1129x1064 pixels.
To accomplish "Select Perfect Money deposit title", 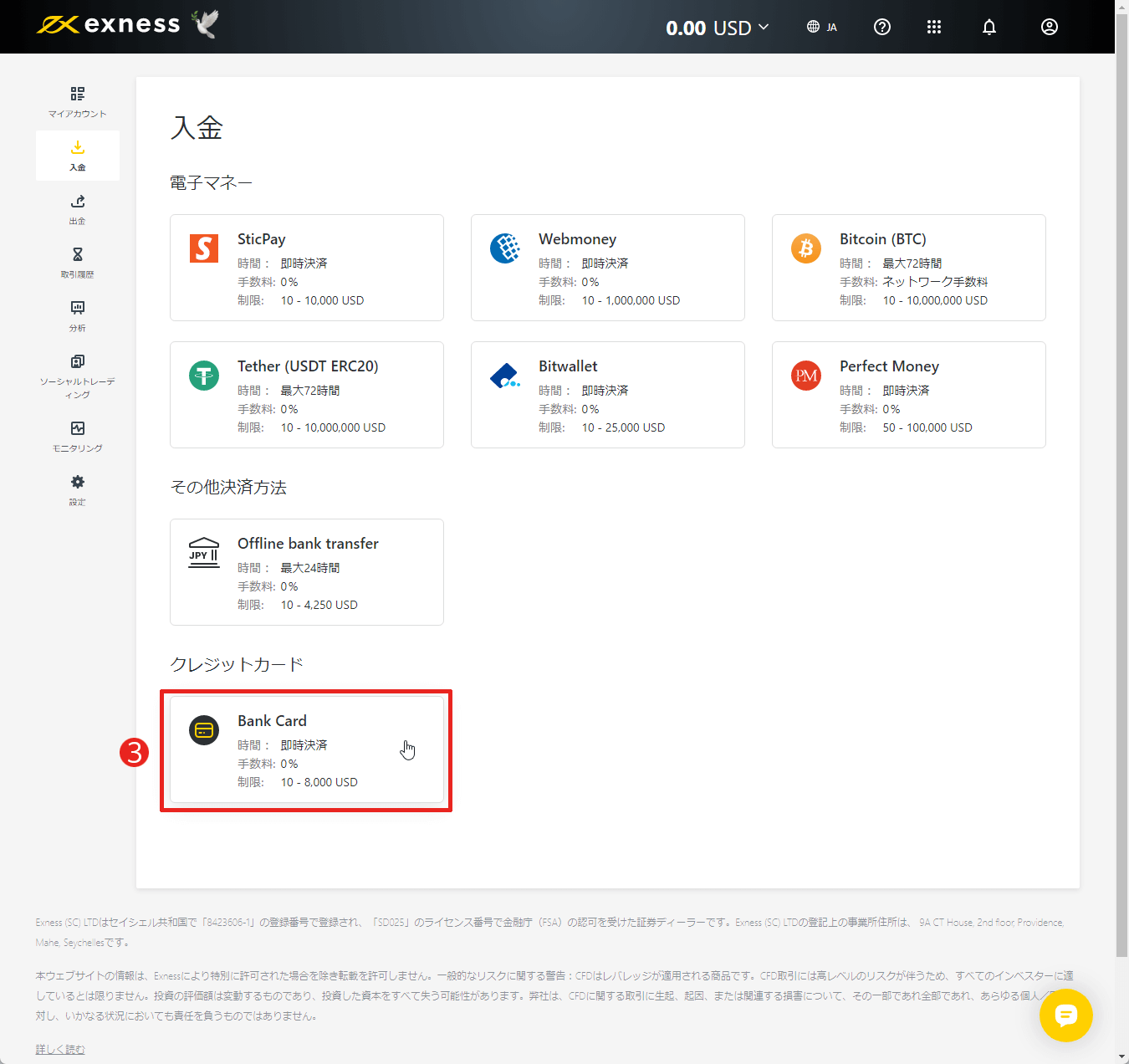I will tap(890, 366).
